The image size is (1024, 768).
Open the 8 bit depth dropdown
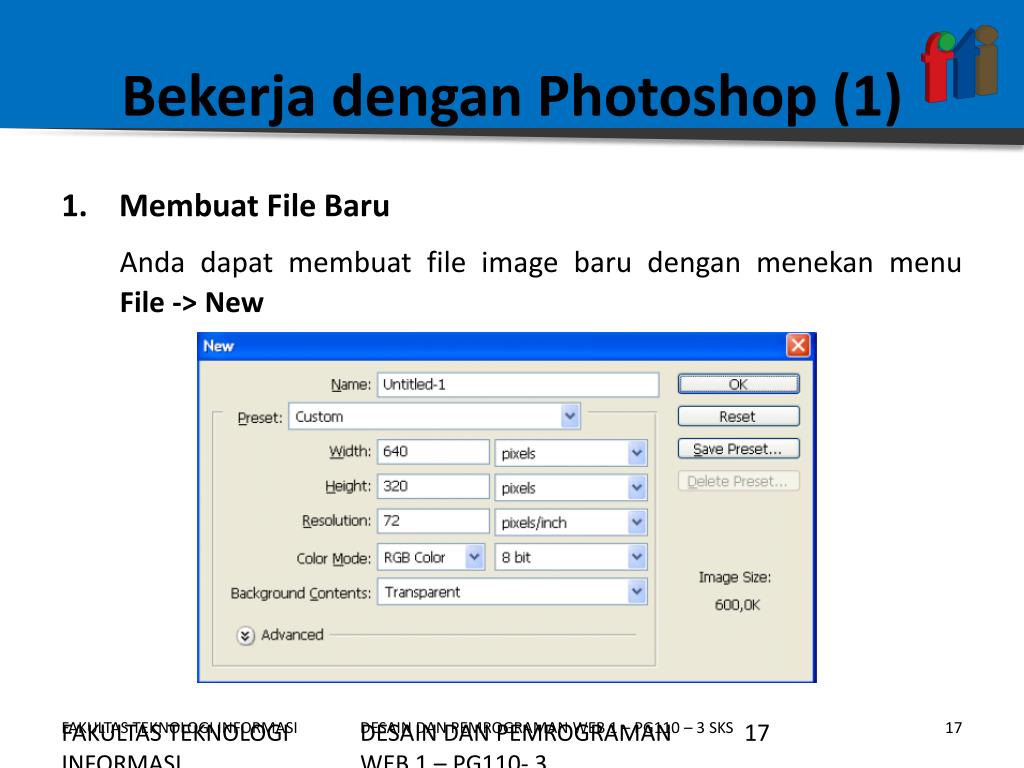[x=571, y=557]
